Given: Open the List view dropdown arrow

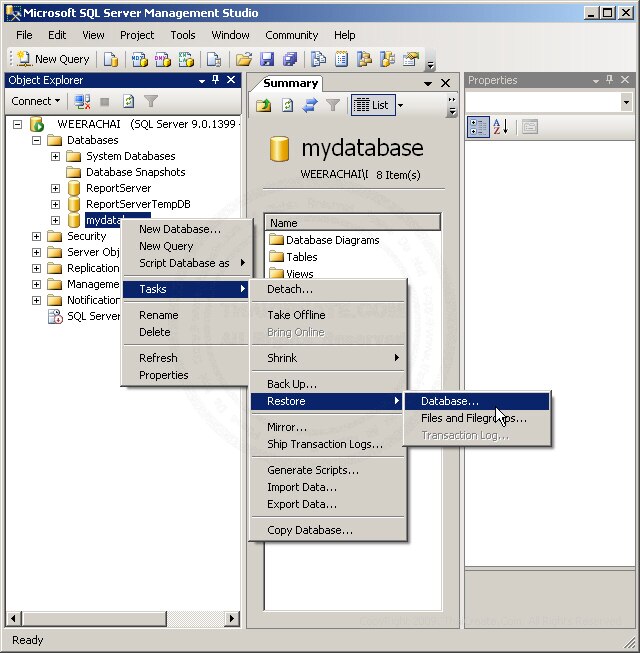Looking at the screenshot, I should (x=401, y=105).
